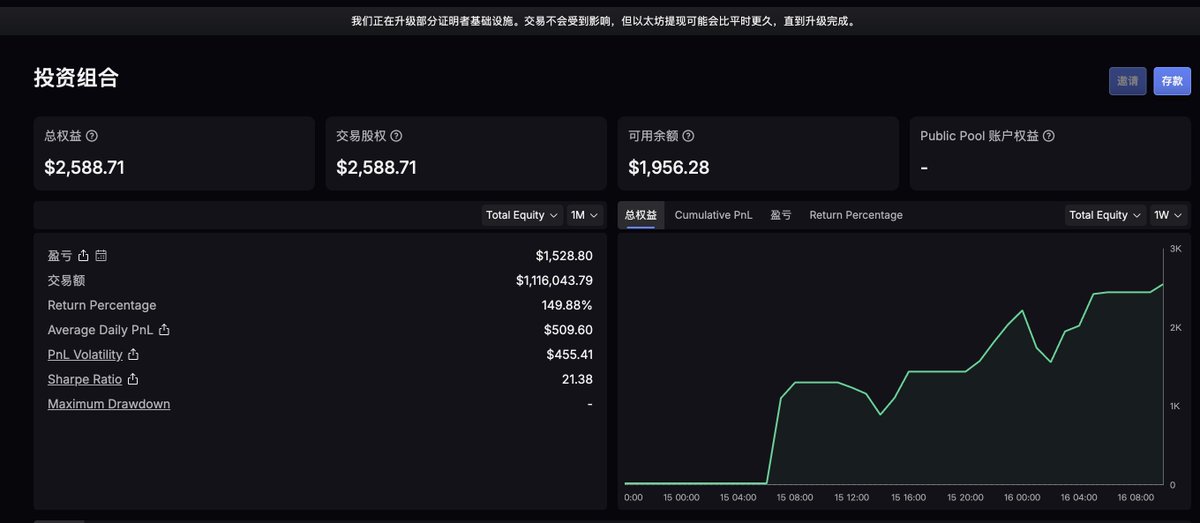Share the 盈亏 value via share icon
Image resolution: width=1200 pixels, height=523 pixels.
84,256
